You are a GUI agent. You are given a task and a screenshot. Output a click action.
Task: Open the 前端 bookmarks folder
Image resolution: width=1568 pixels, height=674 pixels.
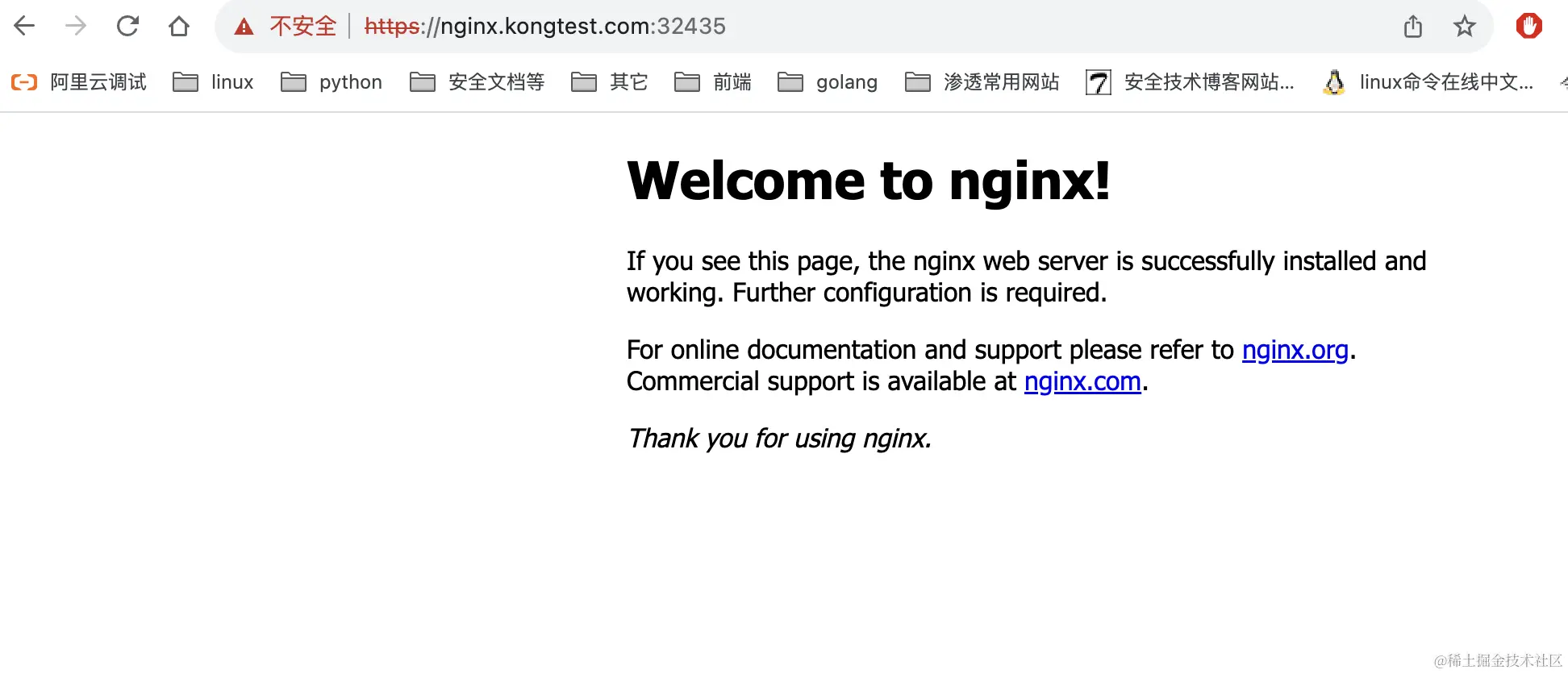(713, 82)
